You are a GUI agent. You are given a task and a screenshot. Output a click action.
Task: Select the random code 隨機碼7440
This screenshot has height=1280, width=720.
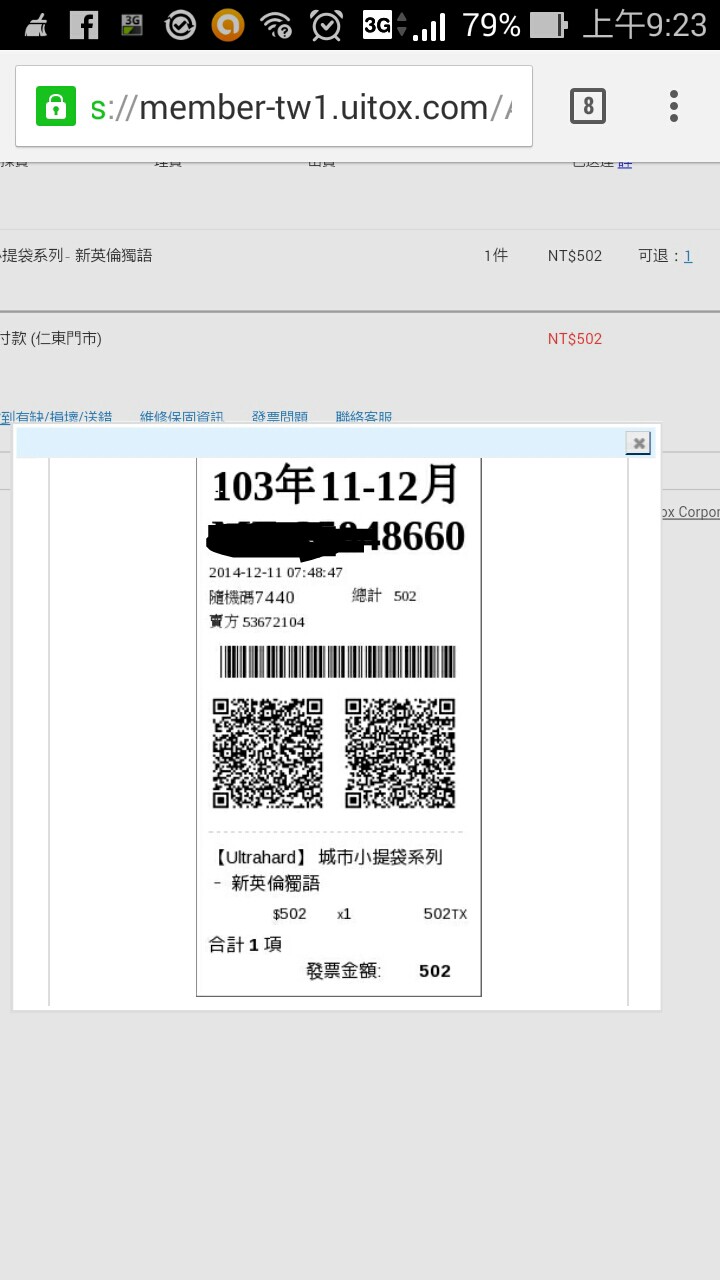[252, 597]
